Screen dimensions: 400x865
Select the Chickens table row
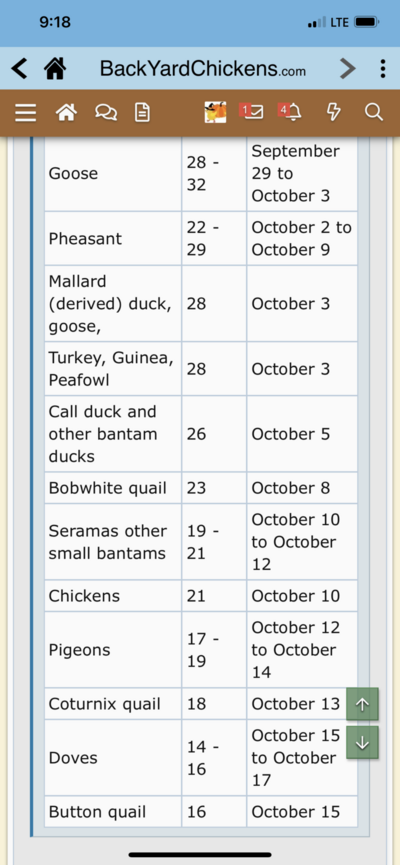point(201,596)
